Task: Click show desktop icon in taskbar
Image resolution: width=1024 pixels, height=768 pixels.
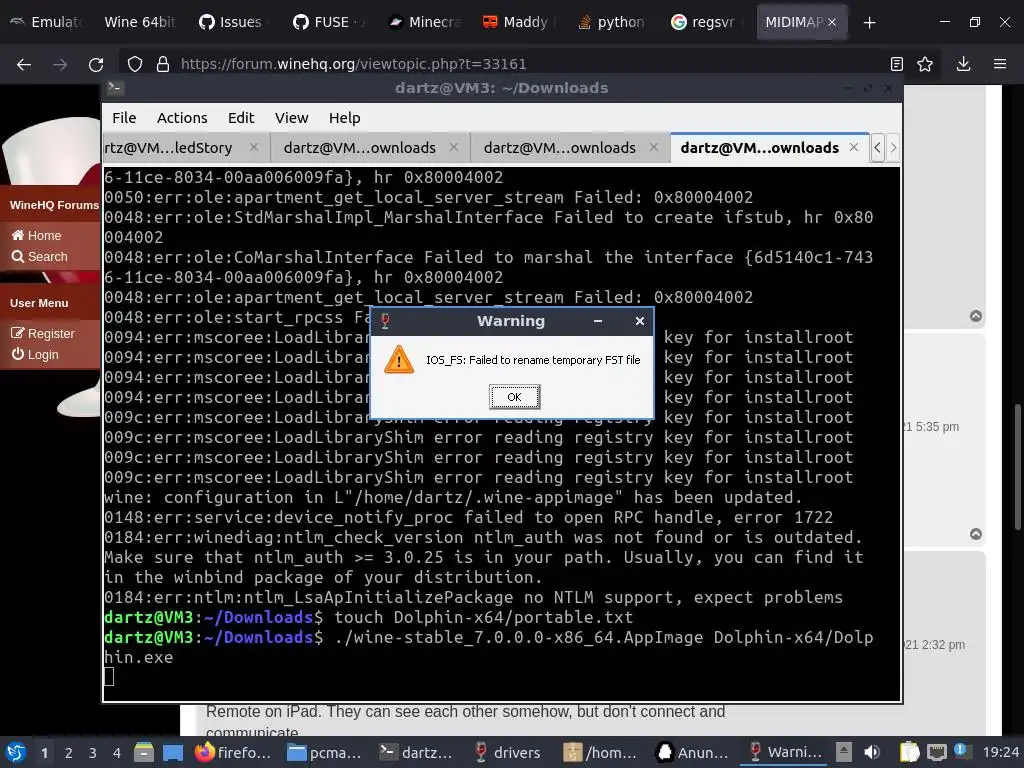Action: click(x=173, y=752)
